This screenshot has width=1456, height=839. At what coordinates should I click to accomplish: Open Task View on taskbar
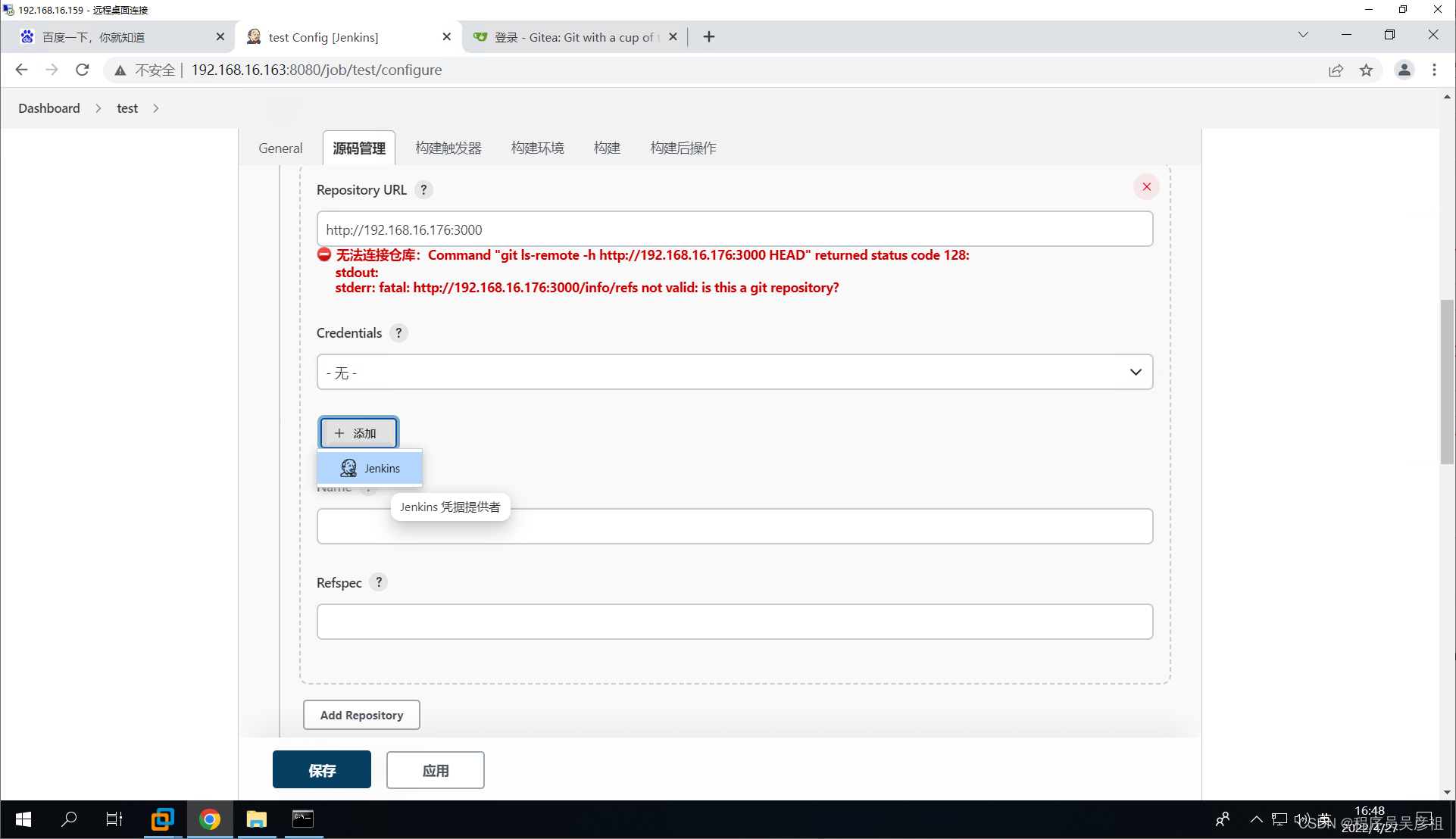(114, 819)
